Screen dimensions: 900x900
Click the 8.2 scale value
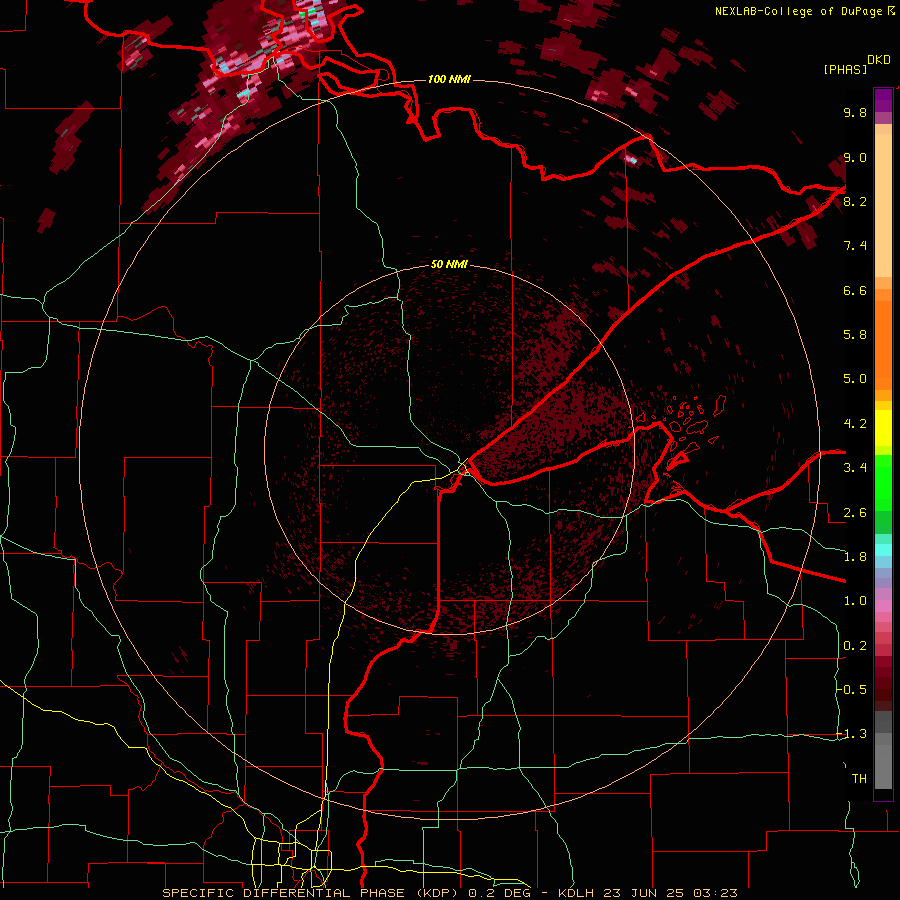(x=855, y=201)
